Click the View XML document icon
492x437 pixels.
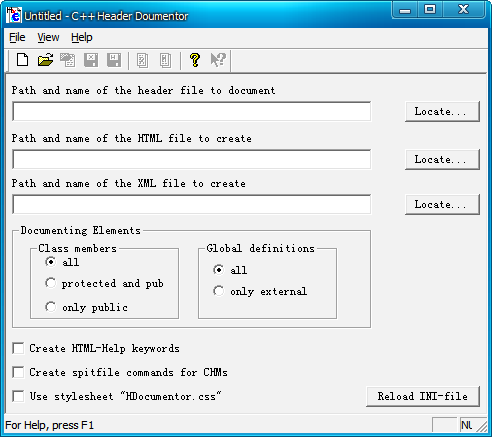[142, 61]
